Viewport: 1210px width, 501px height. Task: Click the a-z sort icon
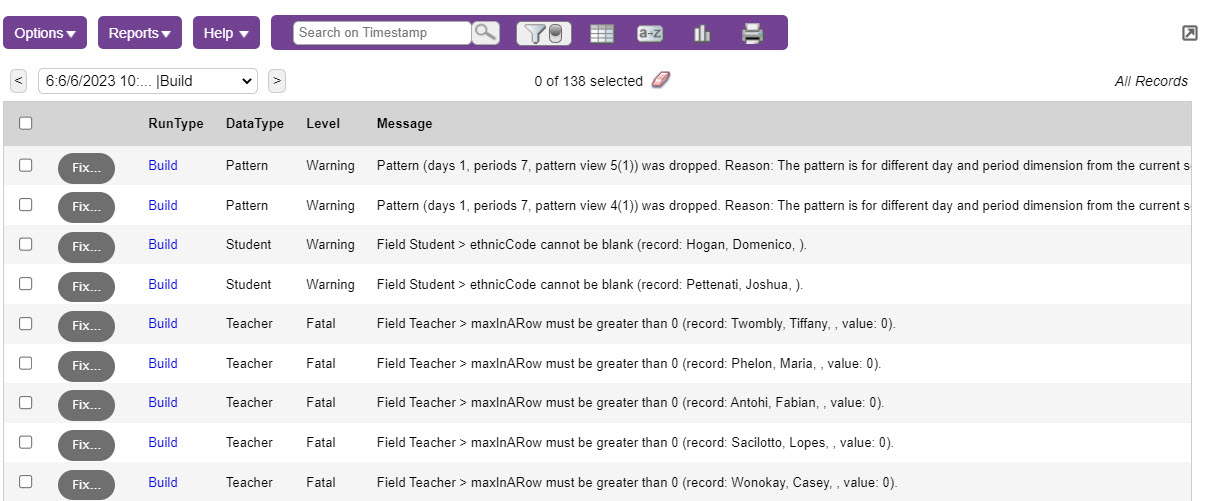650,33
